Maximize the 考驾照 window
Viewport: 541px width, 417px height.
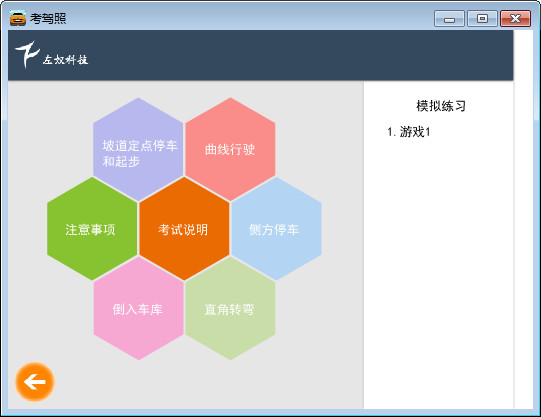pyautogui.click(x=482, y=19)
